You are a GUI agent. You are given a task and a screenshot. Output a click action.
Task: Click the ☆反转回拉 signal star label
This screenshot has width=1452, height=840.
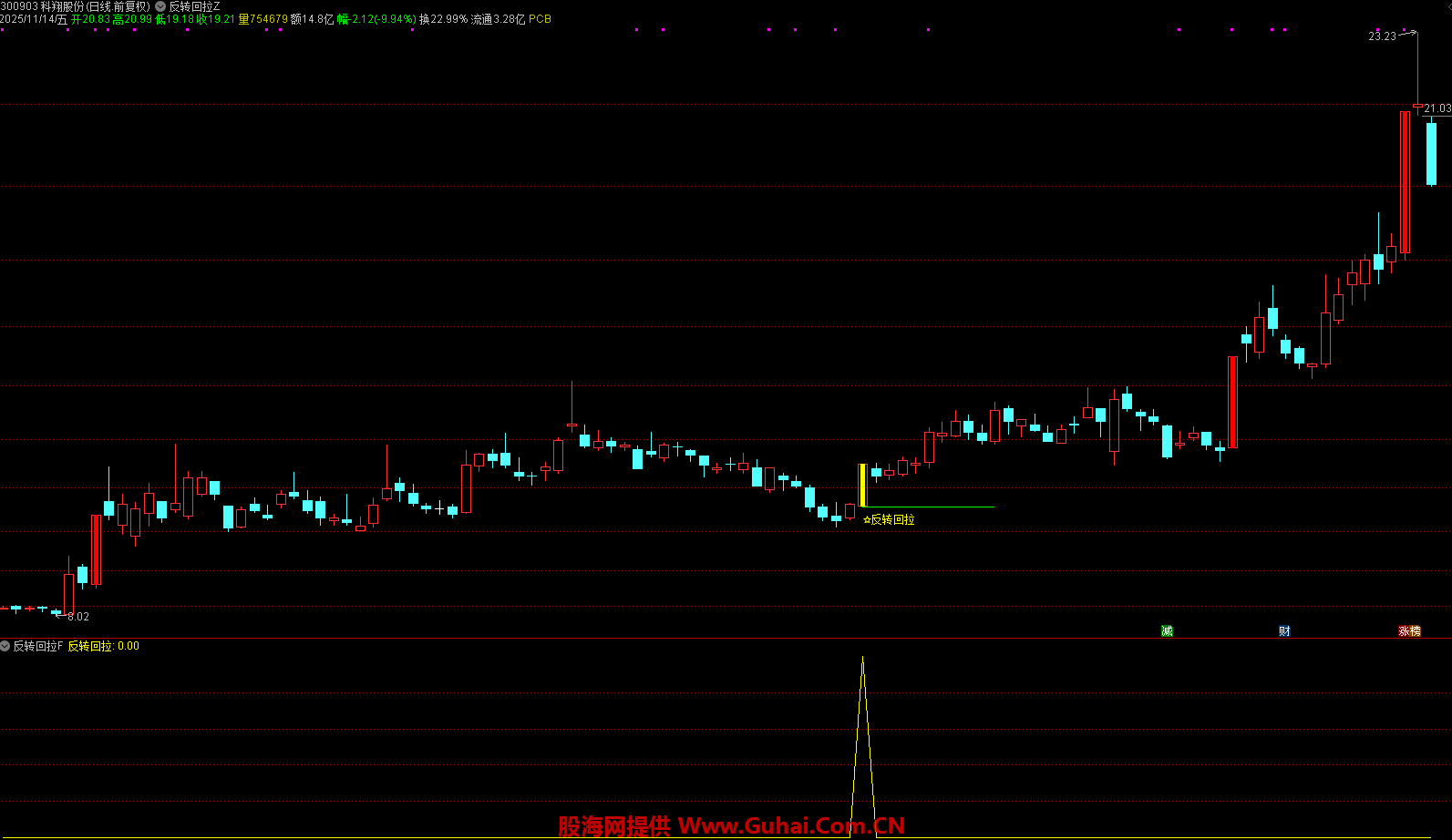pyautogui.click(x=889, y=520)
